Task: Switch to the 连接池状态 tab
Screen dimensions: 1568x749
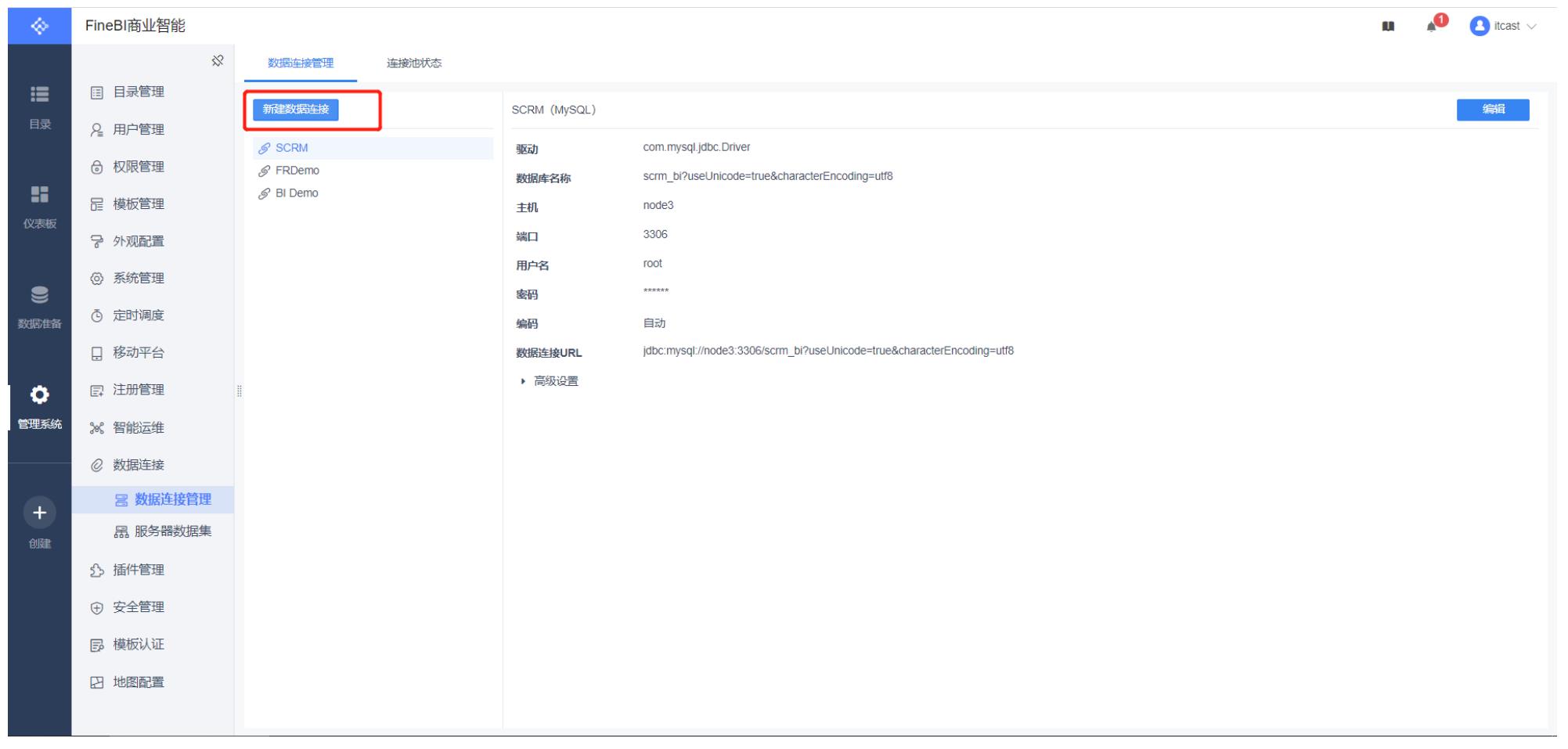Action: 414,63
